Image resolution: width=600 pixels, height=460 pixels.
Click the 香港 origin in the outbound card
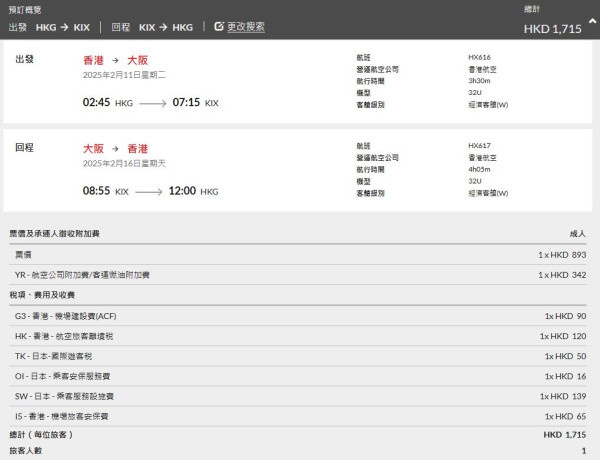coord(93,60)
